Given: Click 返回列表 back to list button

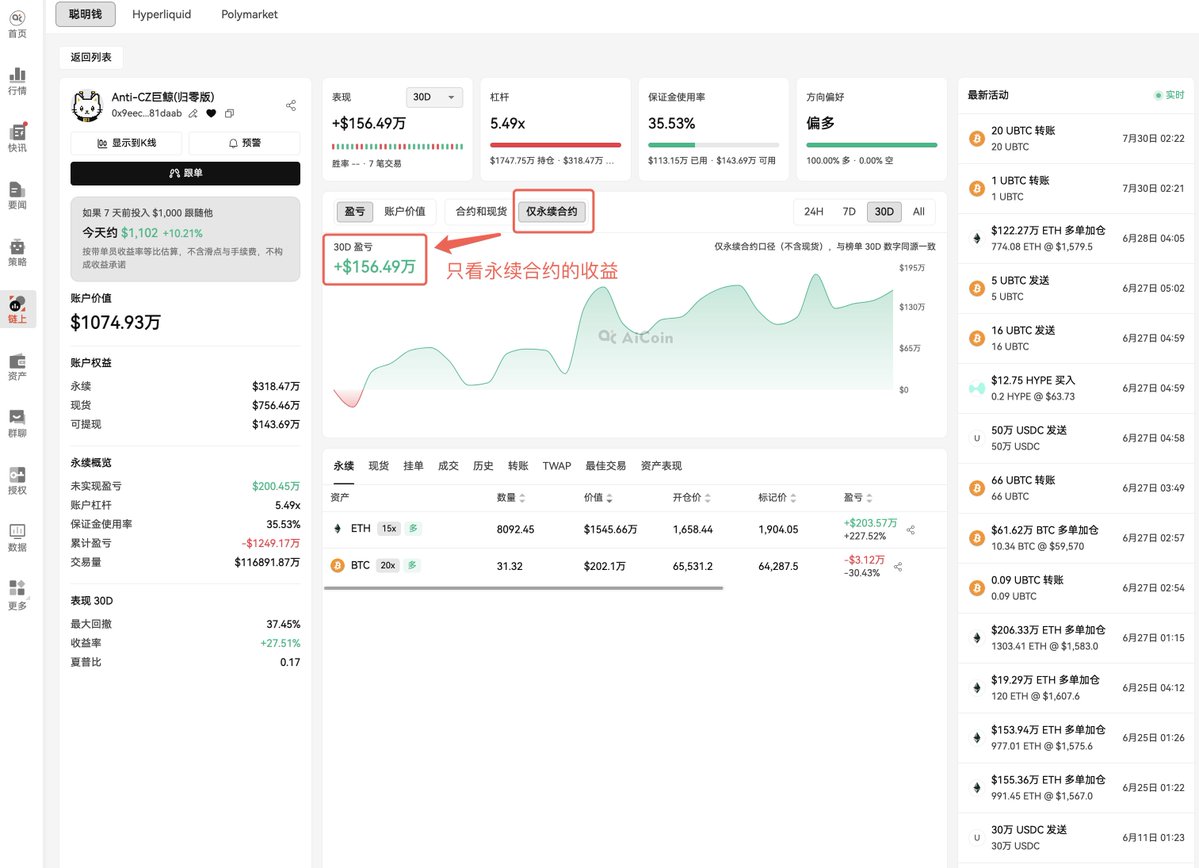Looking at the screenshot, I should [x=91, y=57].
